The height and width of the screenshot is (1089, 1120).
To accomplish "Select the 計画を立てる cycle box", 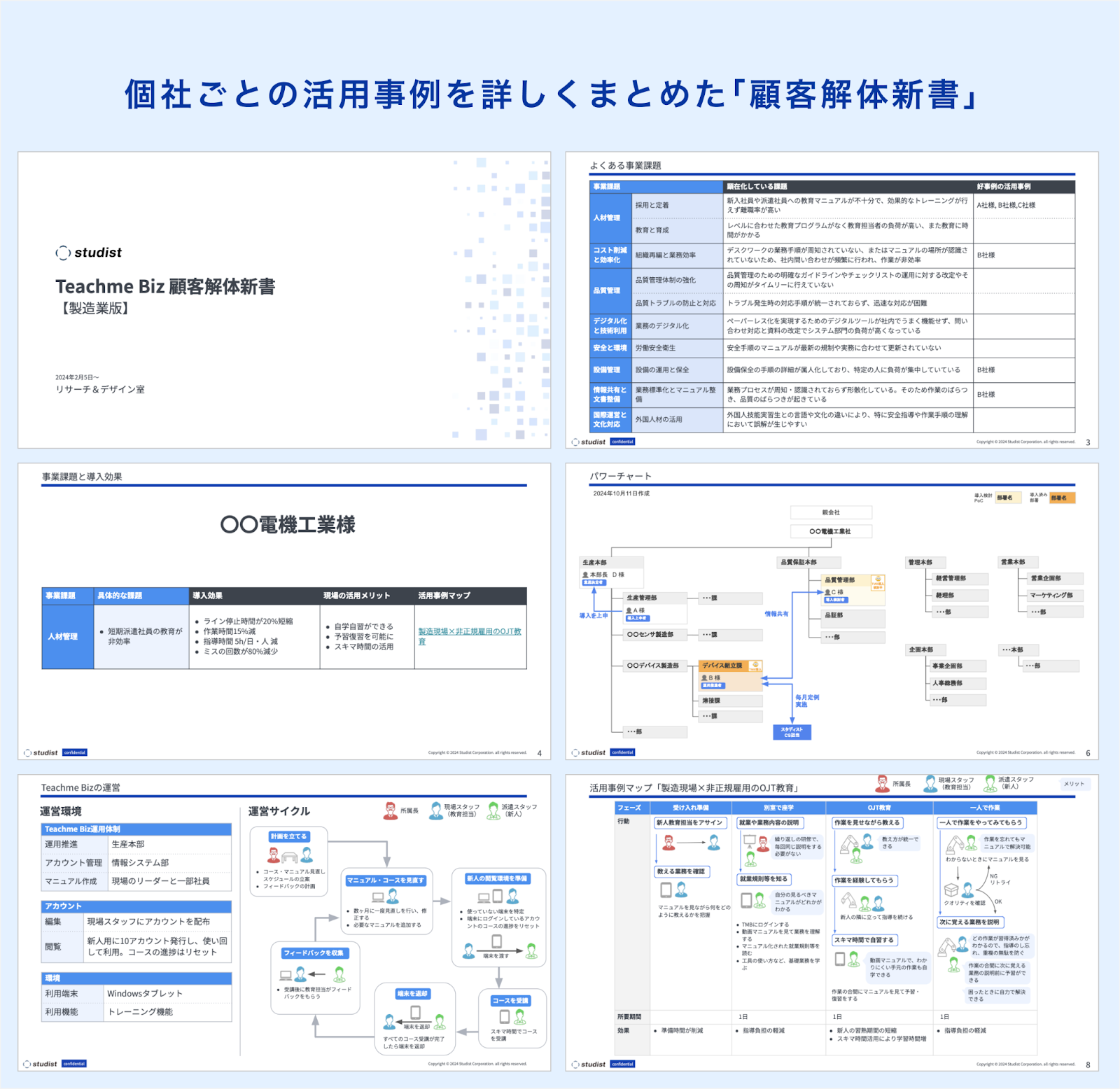I will pos(288,862).
